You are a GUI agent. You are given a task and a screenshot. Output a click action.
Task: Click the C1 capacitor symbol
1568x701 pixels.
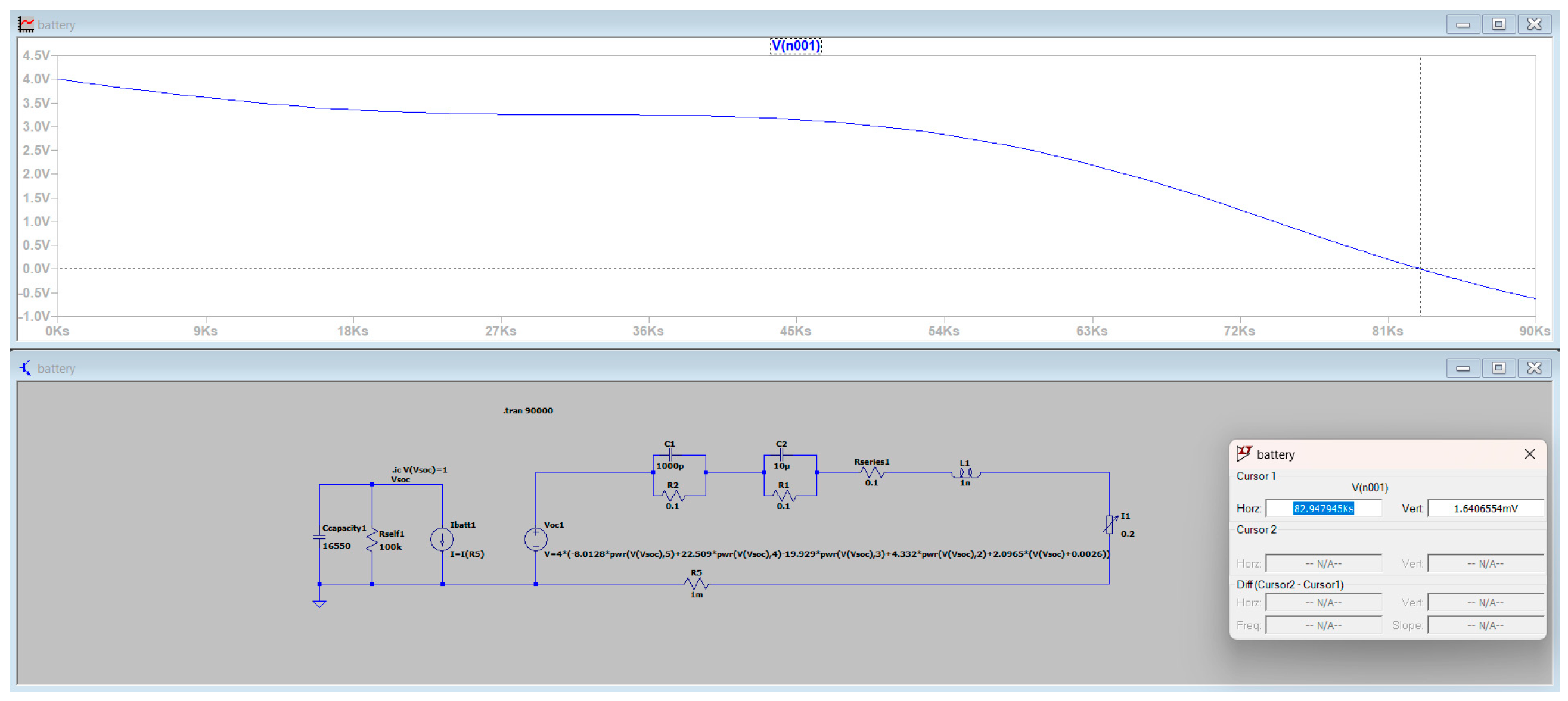coord(670,454)
